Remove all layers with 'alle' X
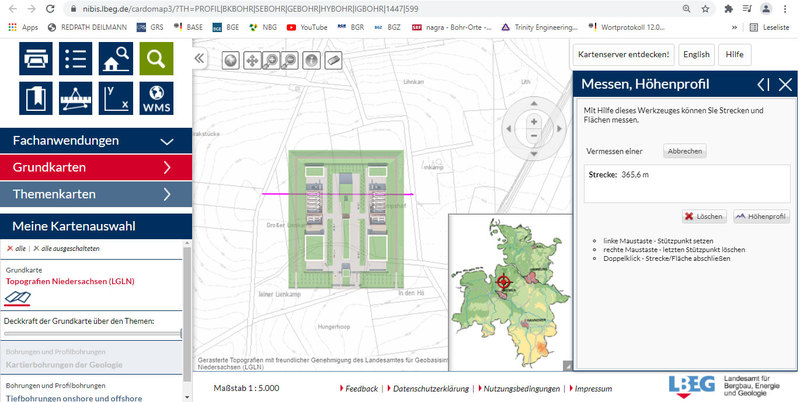Screen dimensions: 800x402 tap(16, 248)
